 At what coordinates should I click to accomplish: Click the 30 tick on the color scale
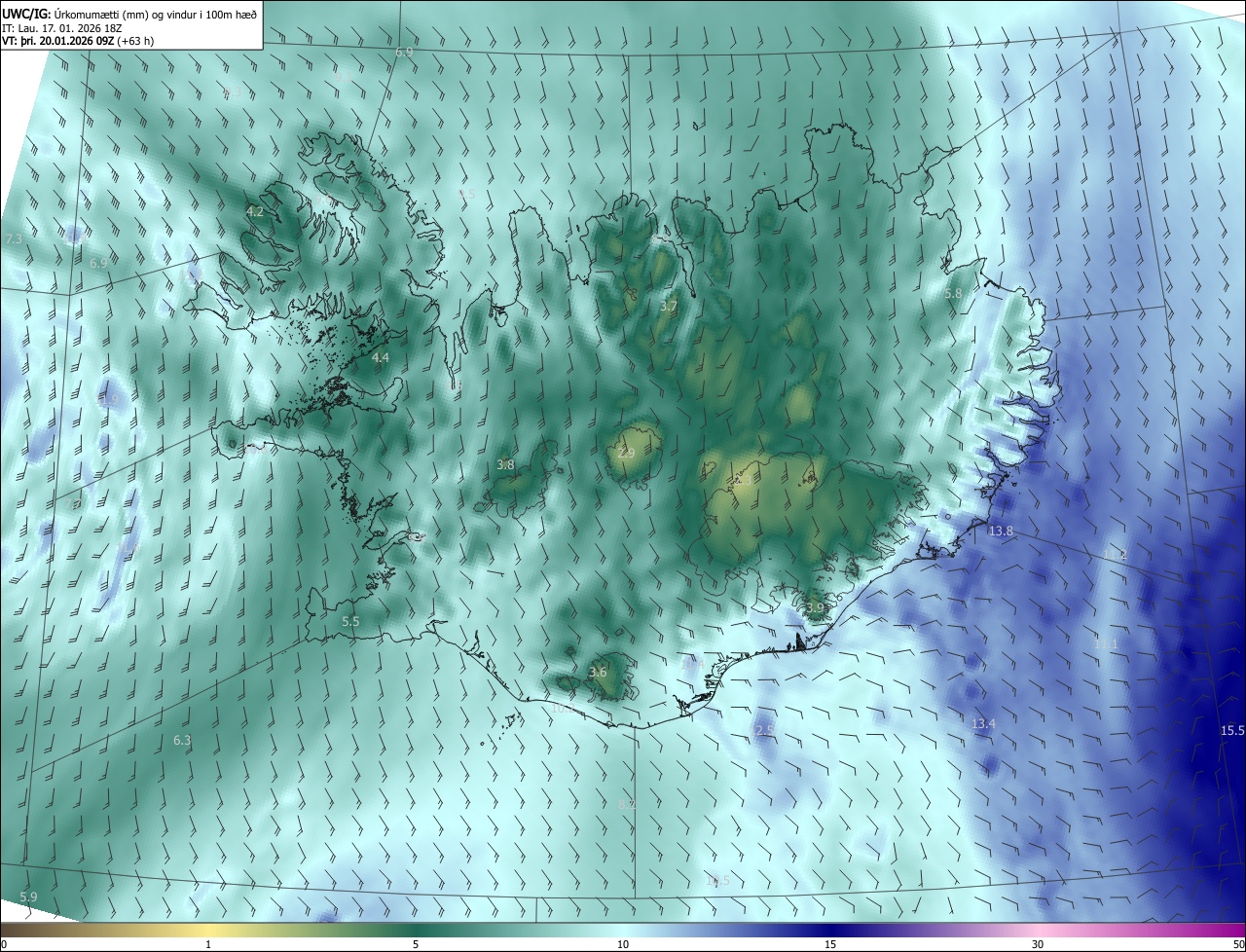click(1038, 944)
